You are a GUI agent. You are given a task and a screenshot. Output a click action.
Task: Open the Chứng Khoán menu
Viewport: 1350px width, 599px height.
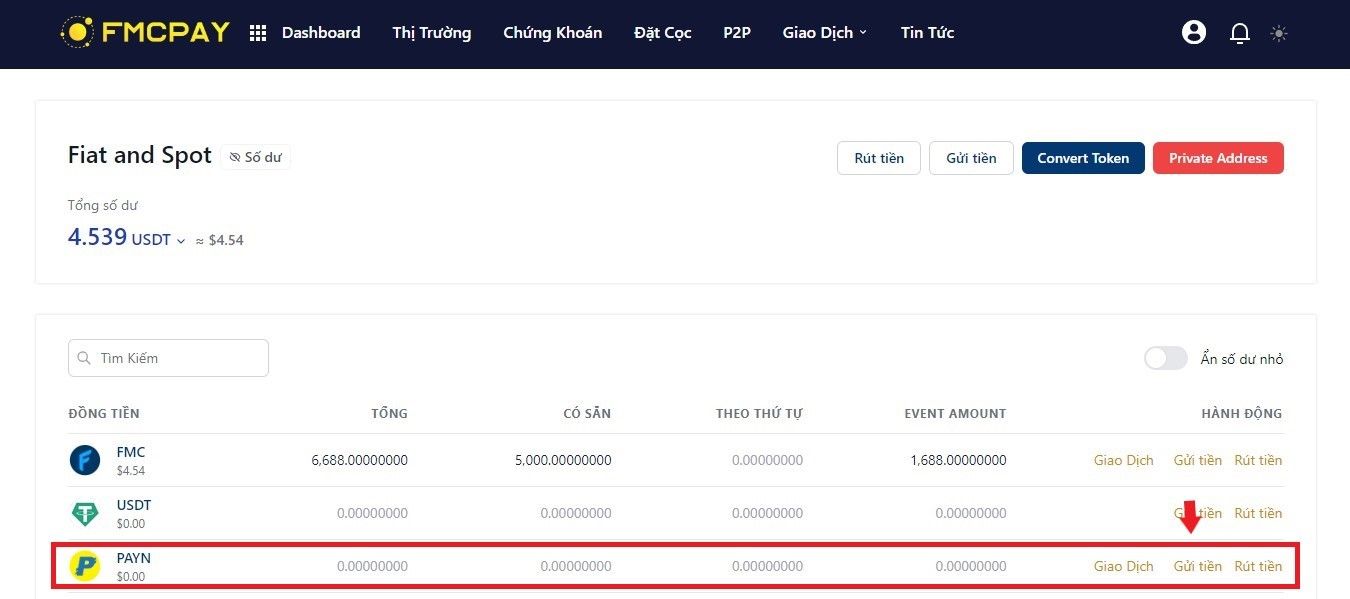click(x=553, y=33)
